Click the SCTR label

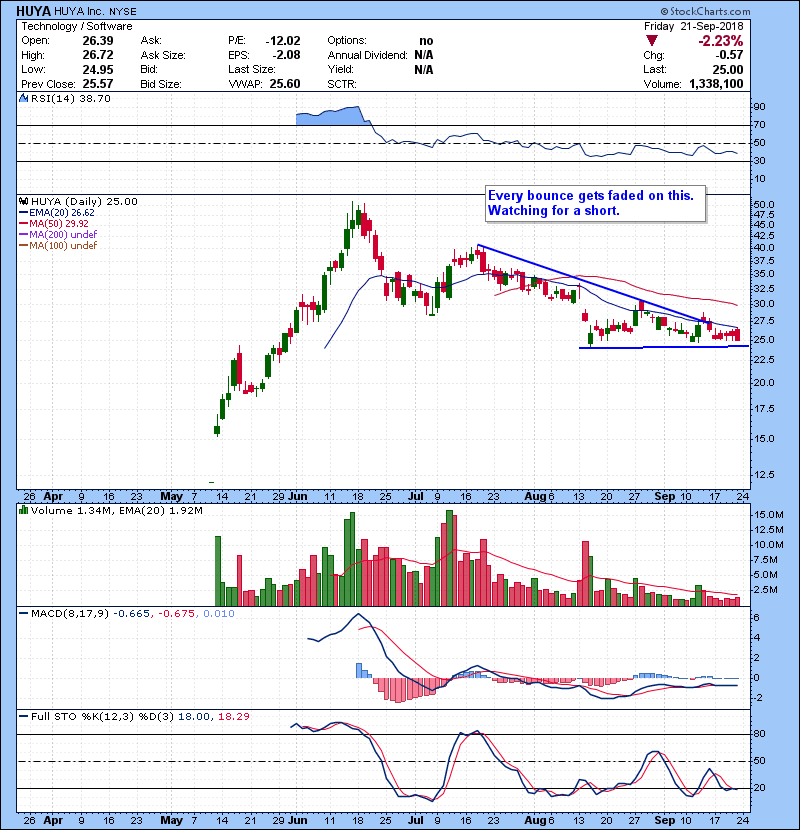coord(341,84)
